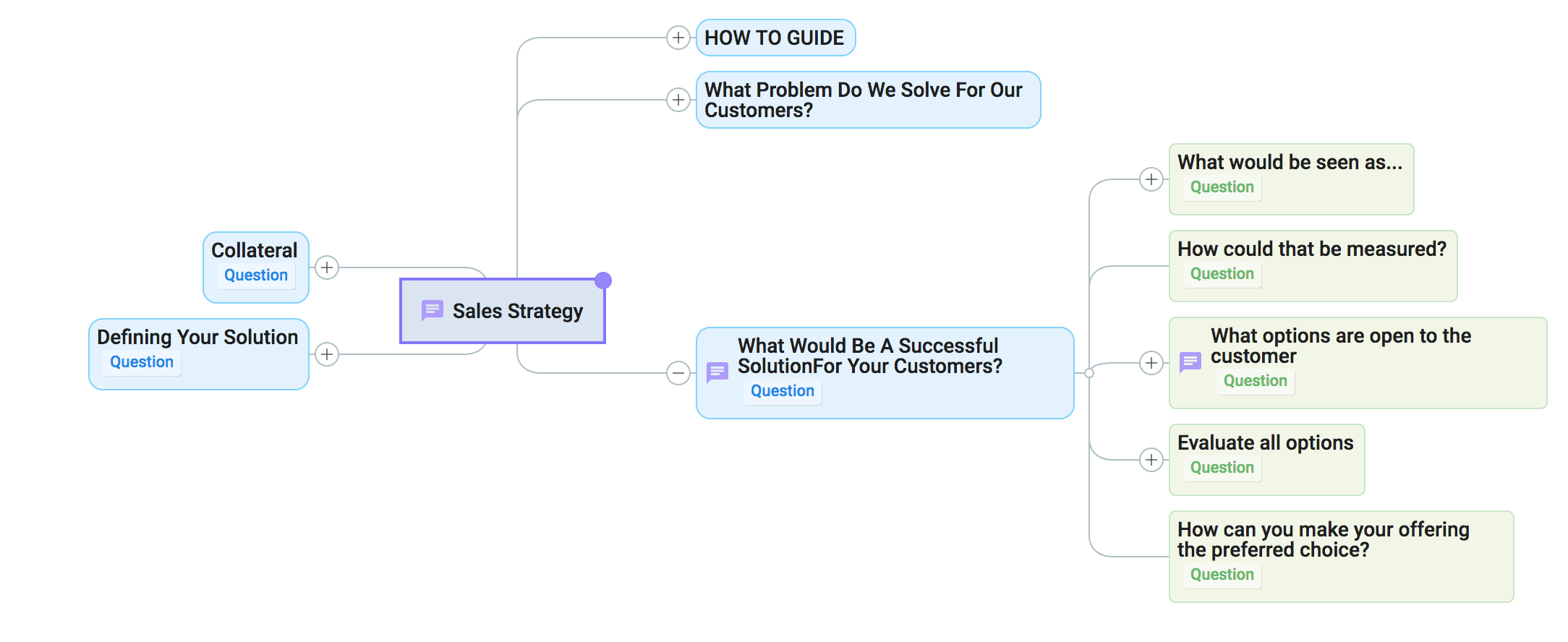Click the purple handle dot on Sales Strategy
Image resolution: width=1568 pixels, height=642 pixels.
point(603,281)
